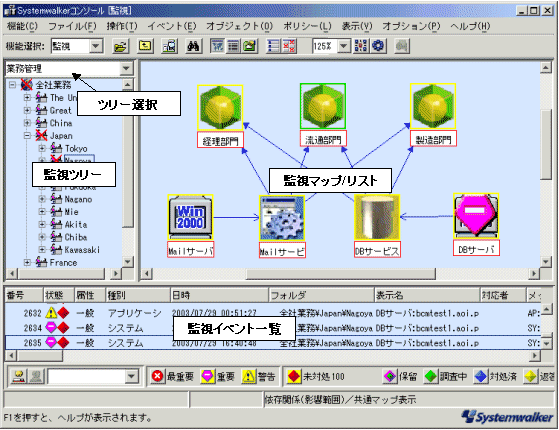The image size is (559, 430).
Task: Select event row 2632
Action: point(273,313)
